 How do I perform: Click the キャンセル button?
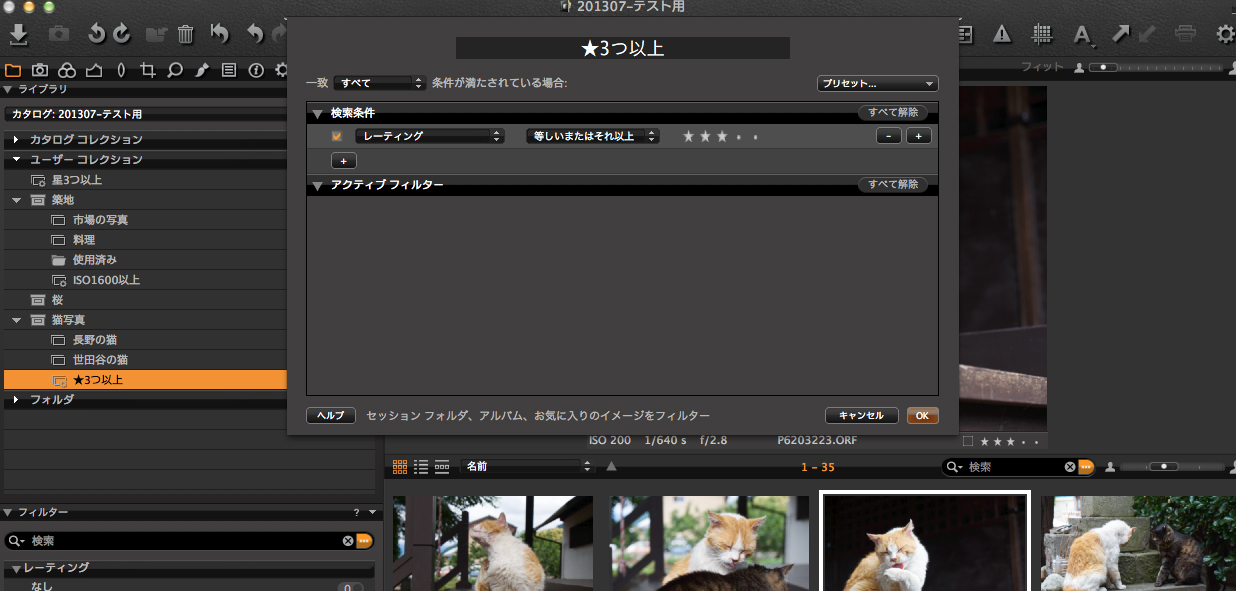tap(861, 416)
